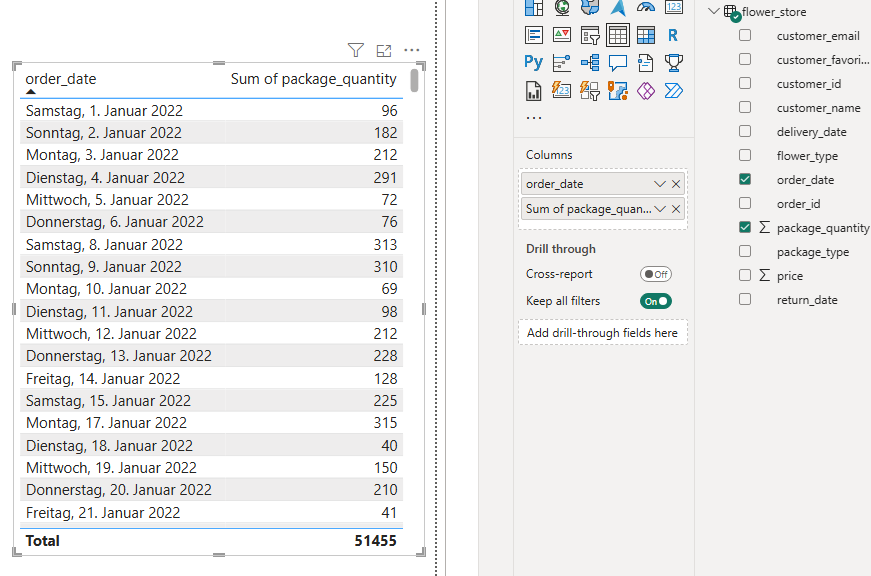Check the order_id field checkbox
Image resolution: width=871 pixels, height=576 pixels.
[x=745, y=203]
